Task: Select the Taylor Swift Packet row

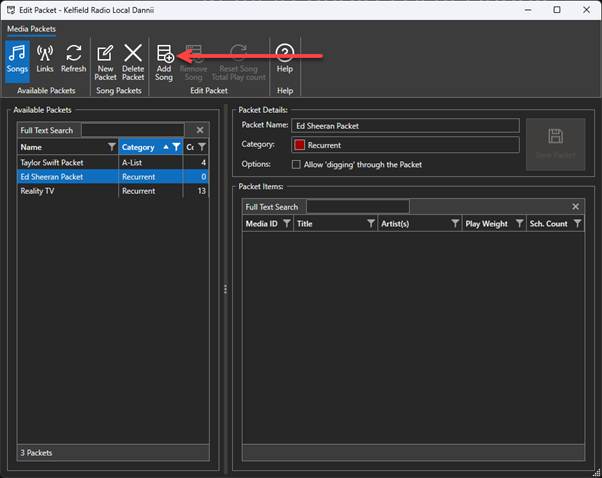Action: (113, 163)
